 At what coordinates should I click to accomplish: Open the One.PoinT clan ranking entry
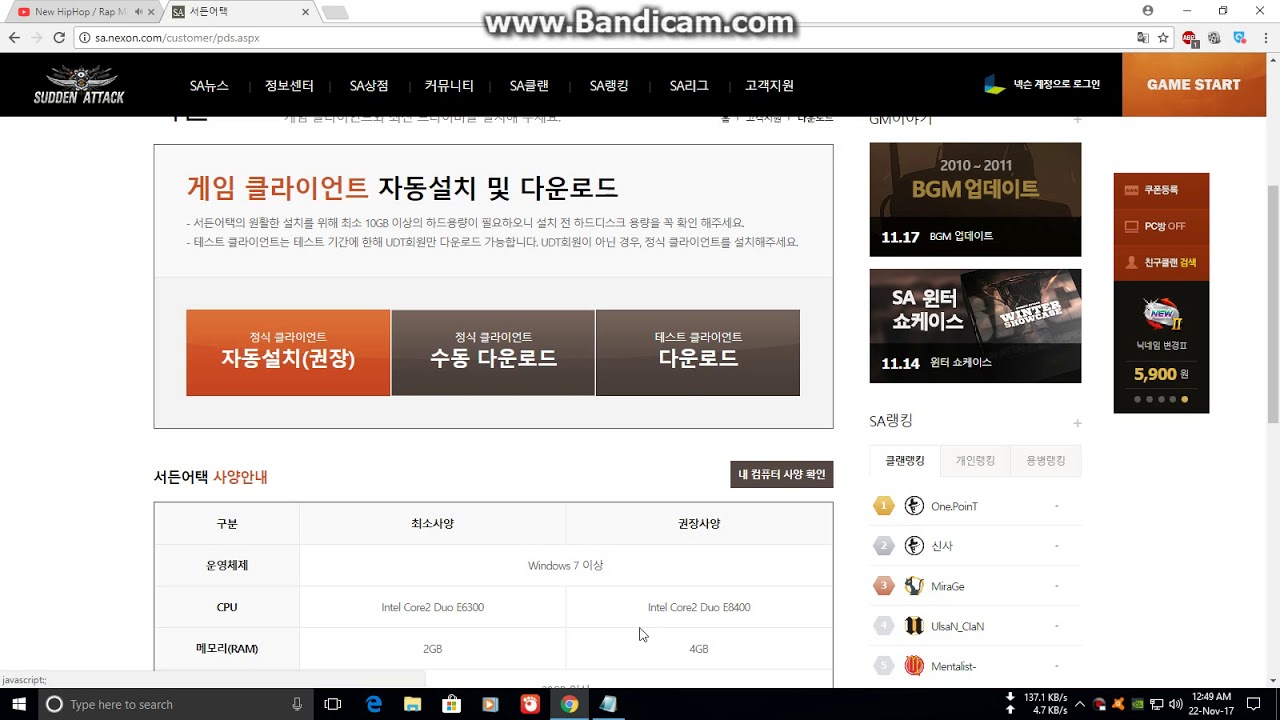975,506
